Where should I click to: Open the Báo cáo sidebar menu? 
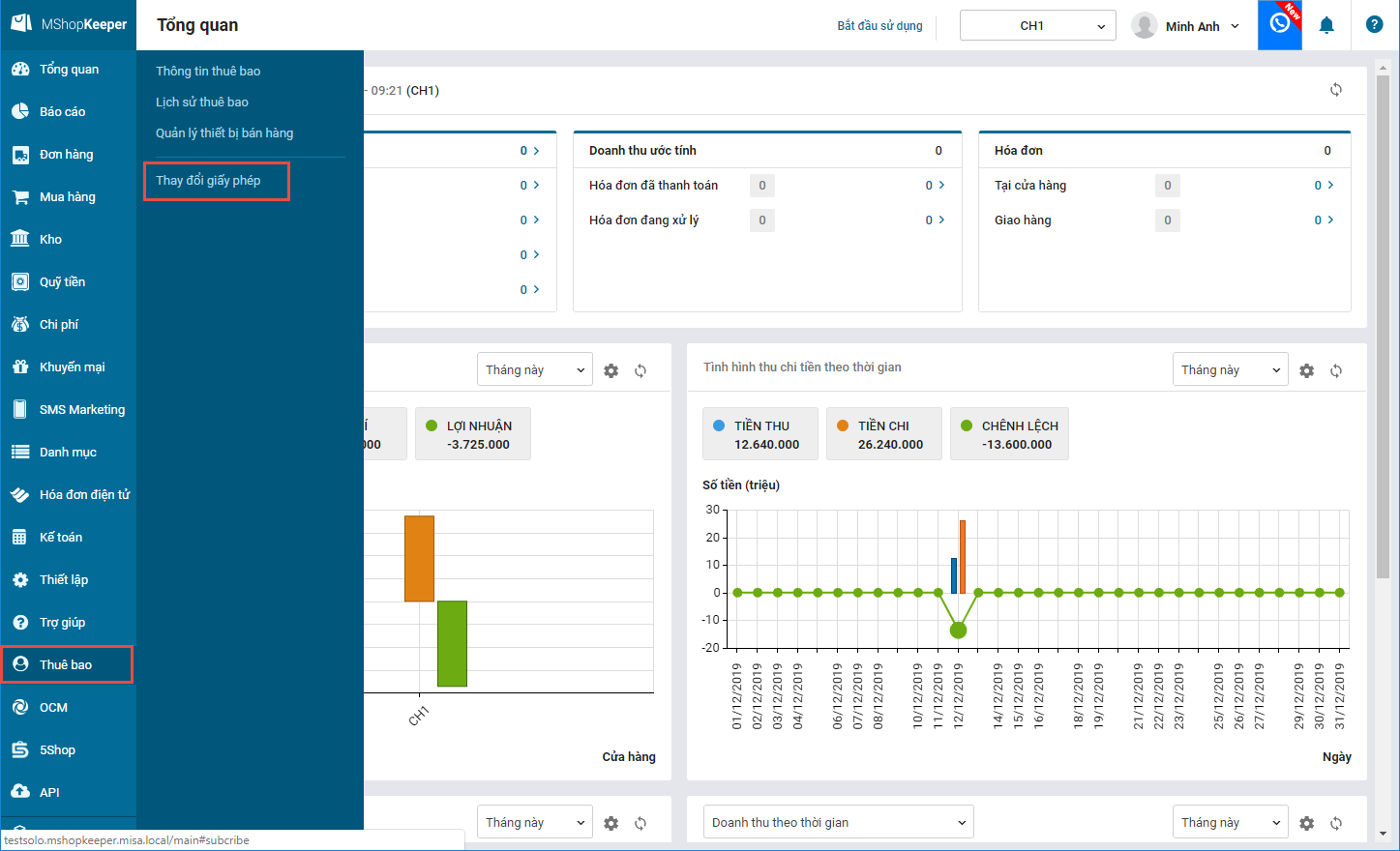[x=62, y=111]
